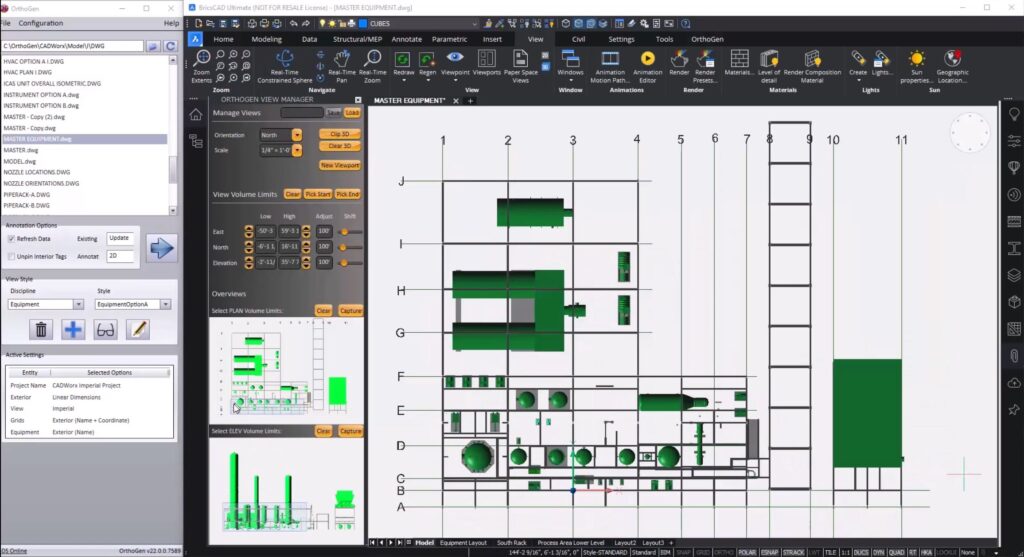Click the trash can delete icon

(41, 329)
